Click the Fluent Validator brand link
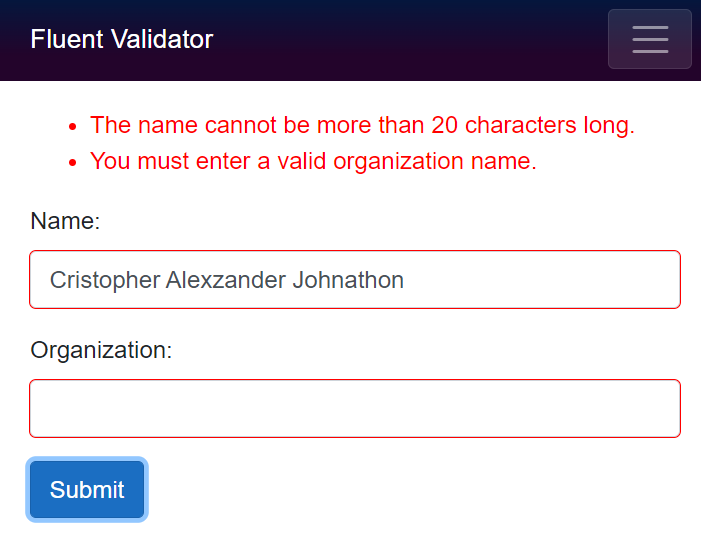701x537 pixels. point(121,39)
